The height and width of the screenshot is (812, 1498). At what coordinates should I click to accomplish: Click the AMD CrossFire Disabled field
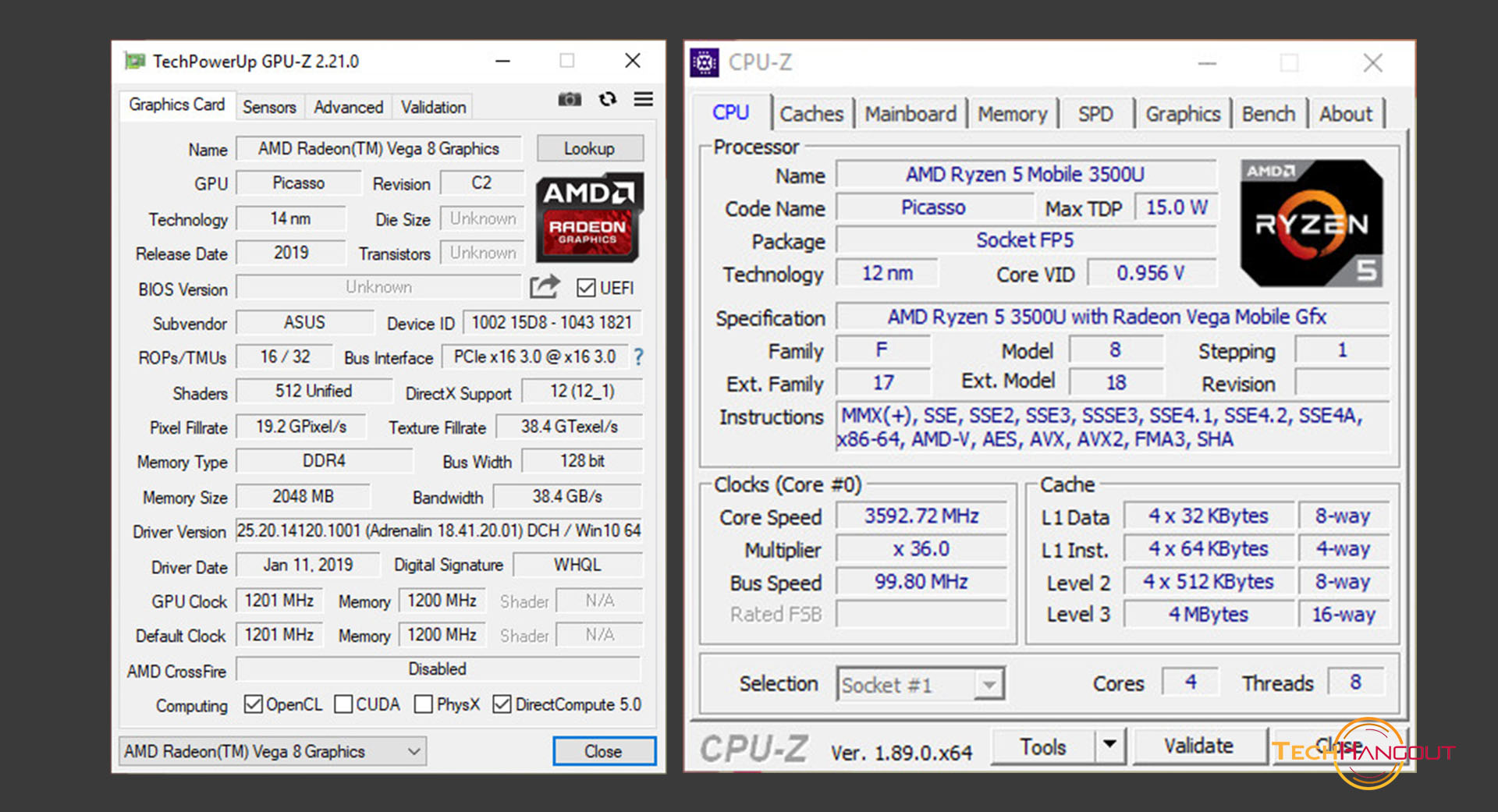(438, 669)
